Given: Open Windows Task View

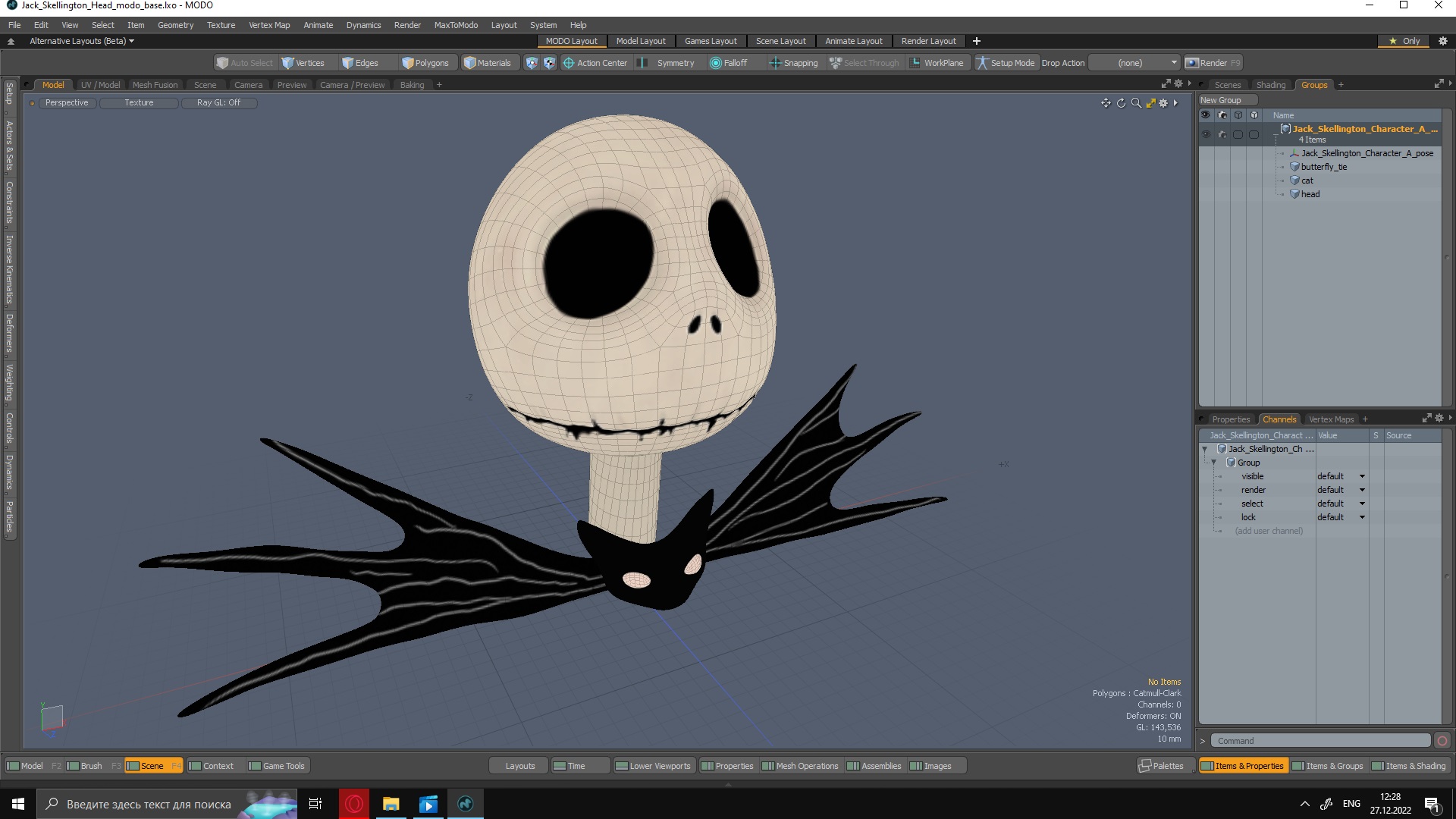Looking at the screenshot, I should (315, 804).
